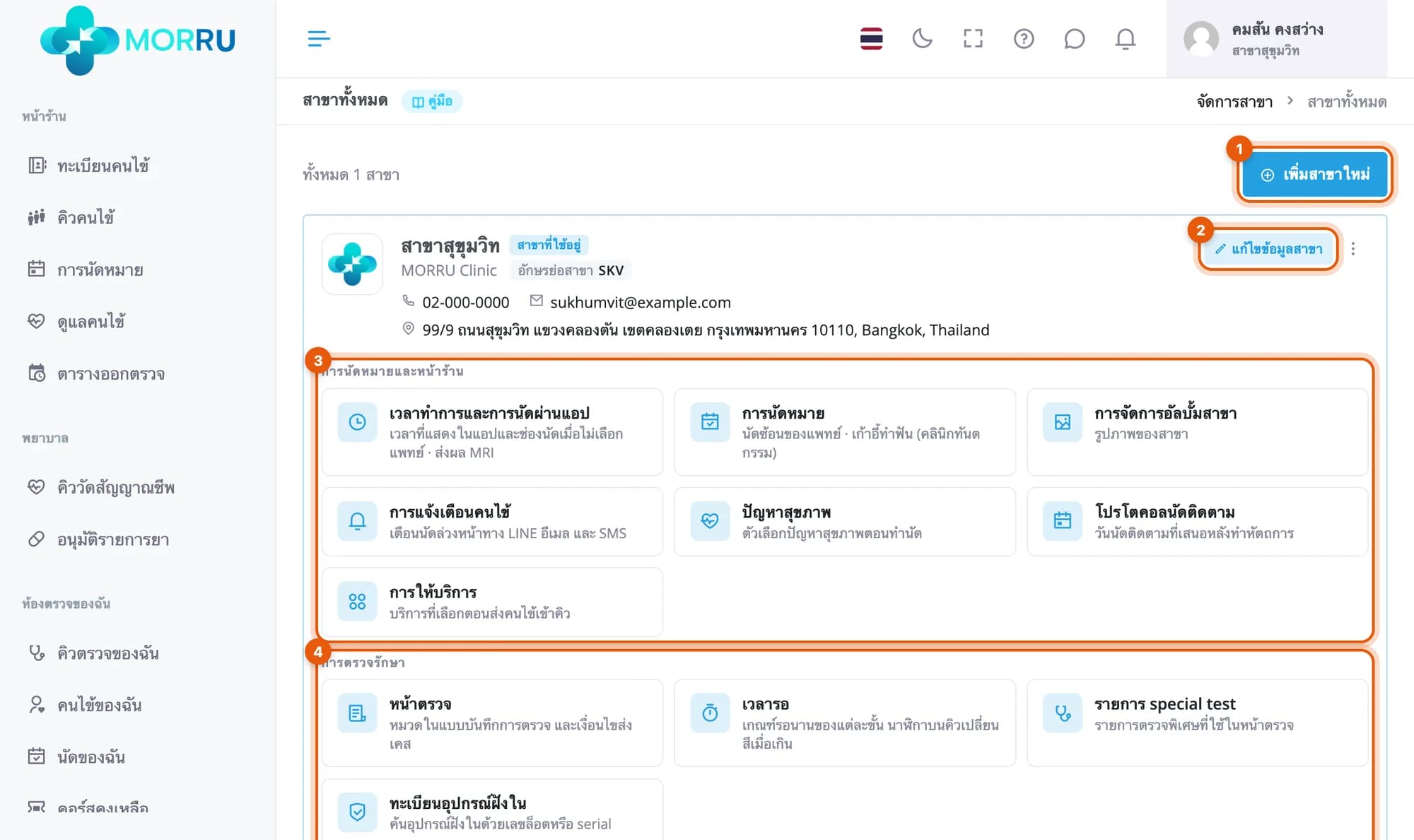Screen dimensions: 1414x840
Task: Click the แก้ไขข้อมูลสาขา button
Action: pos(1268,249)
